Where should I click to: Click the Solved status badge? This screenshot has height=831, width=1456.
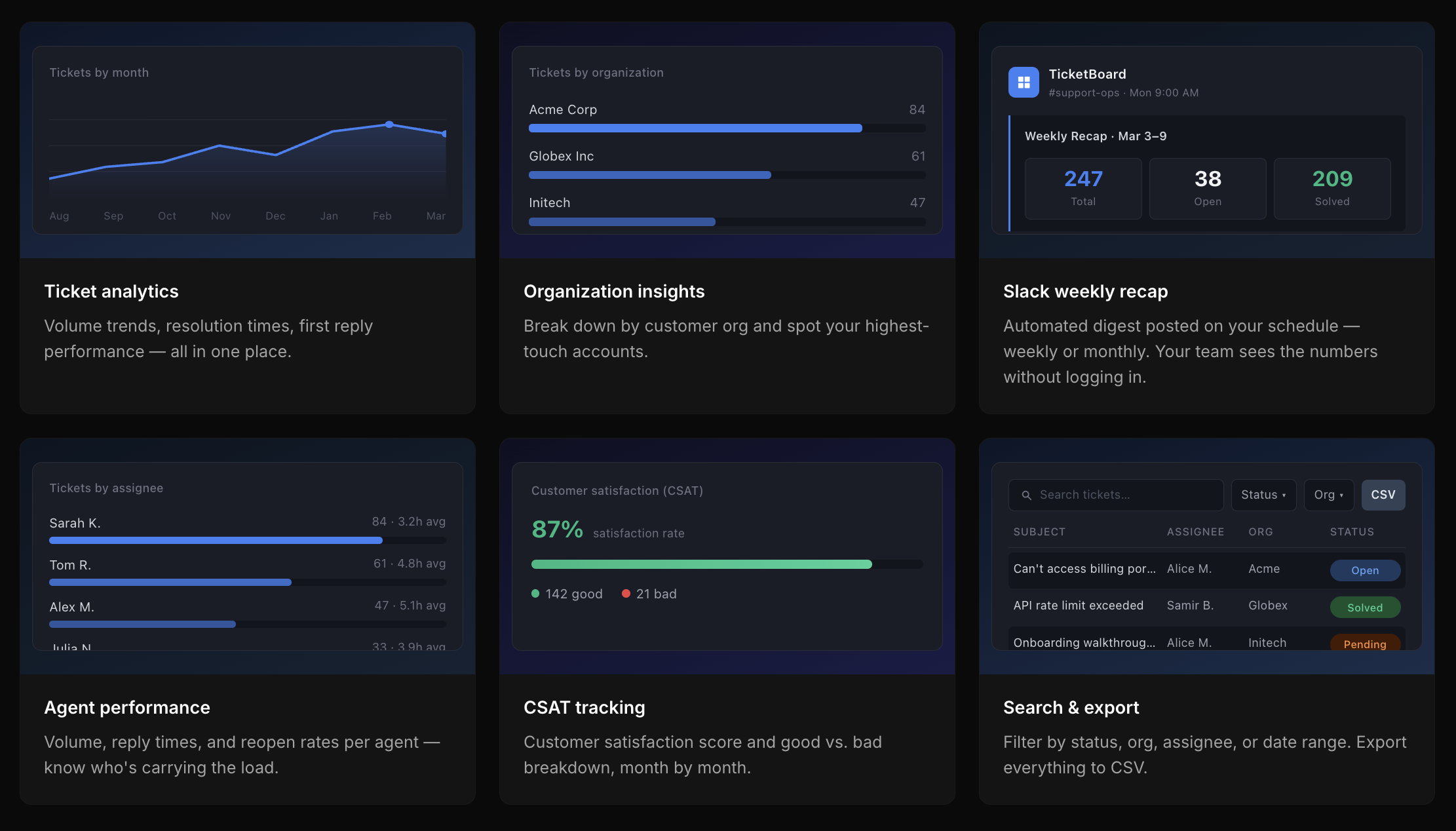click(x=1364, y=608)
